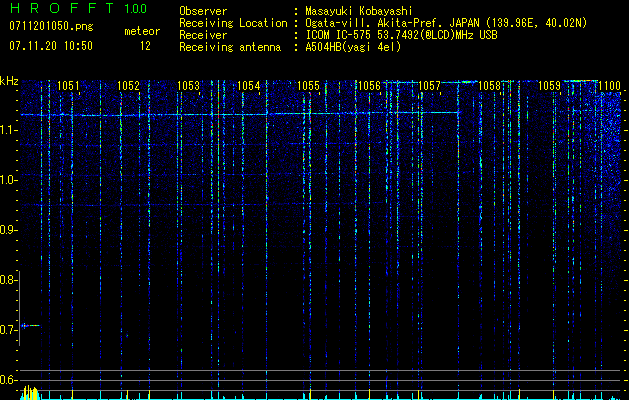This screenshot has width=629, height=400.
Task: Click time marker 1051
Action: point(68,86)
